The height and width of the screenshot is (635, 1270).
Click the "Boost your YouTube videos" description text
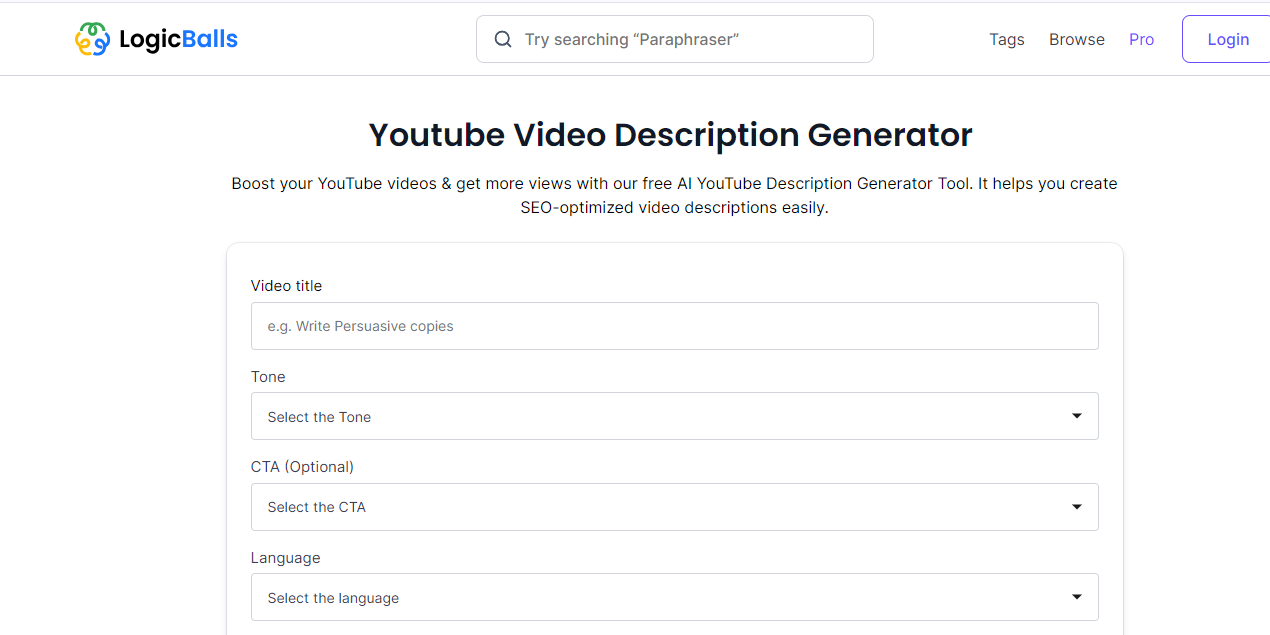[675, 196]
